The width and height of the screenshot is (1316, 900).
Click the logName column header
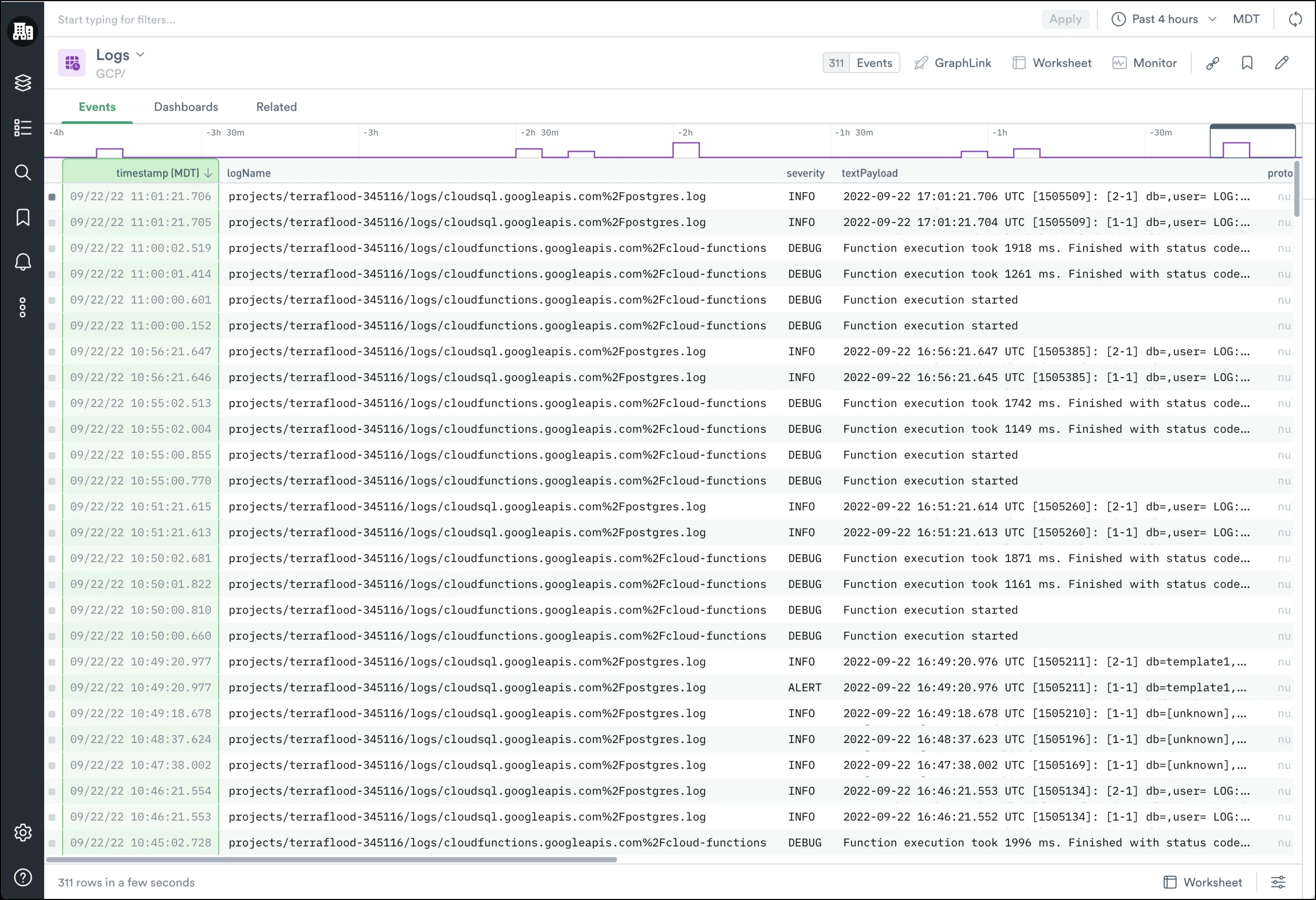(249, 173)
